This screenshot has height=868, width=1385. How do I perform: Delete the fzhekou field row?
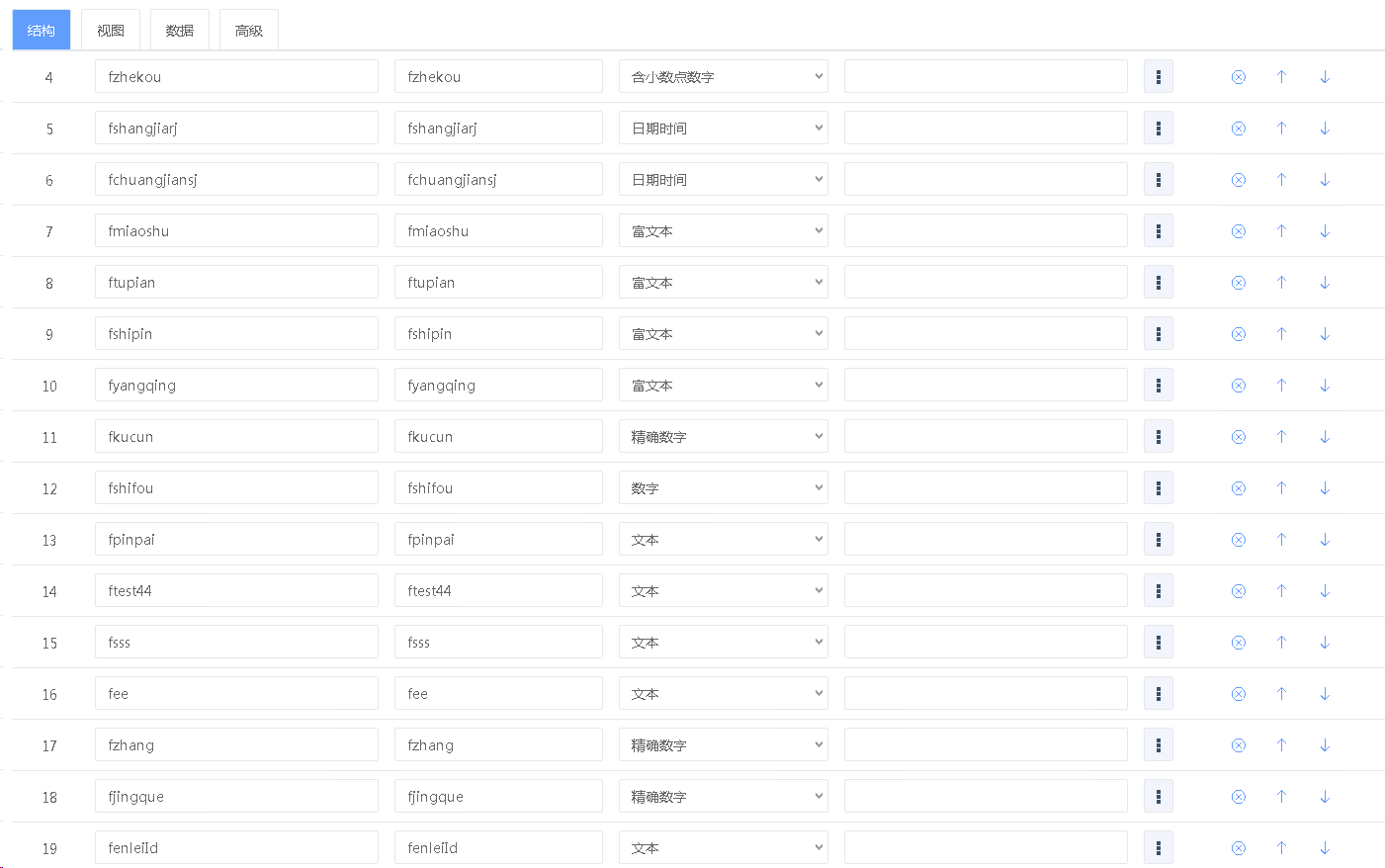click(x=1238, y=77)
